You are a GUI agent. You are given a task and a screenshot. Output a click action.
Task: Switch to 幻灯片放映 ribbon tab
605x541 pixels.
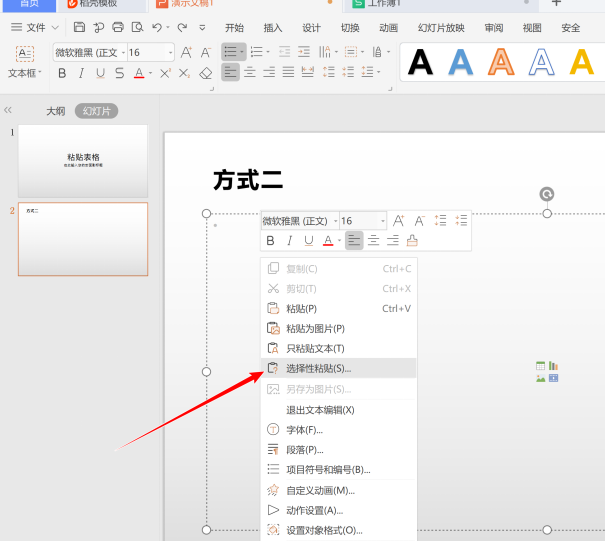441,28
